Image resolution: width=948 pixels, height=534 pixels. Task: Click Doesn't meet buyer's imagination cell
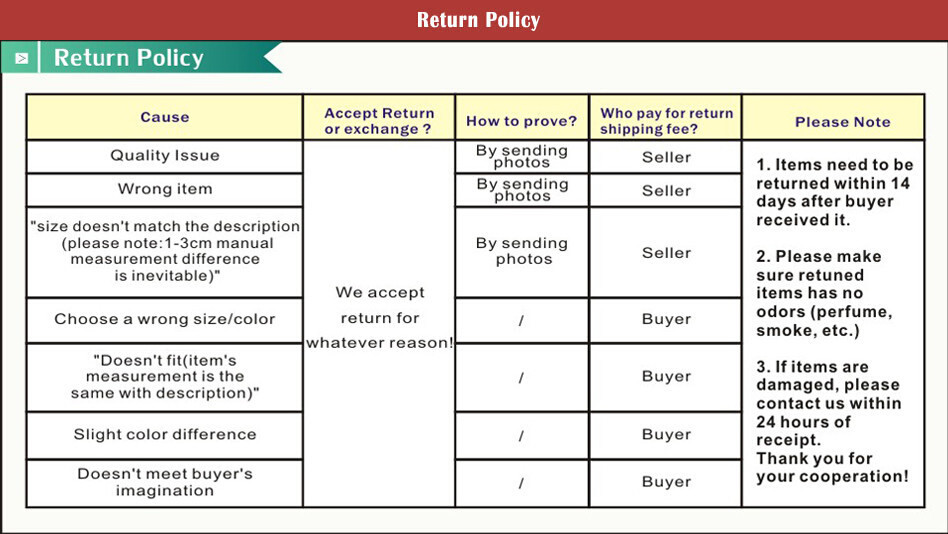[x=165, y=482]
